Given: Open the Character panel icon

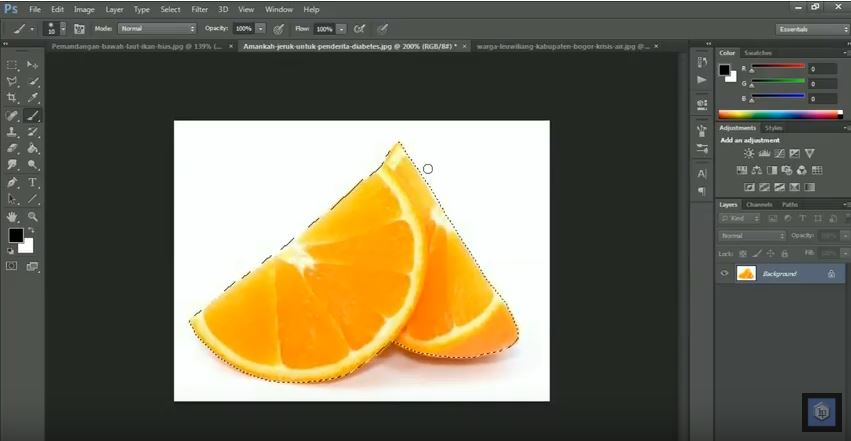Looking at the screenshot, I should click(x=702, y=174).
